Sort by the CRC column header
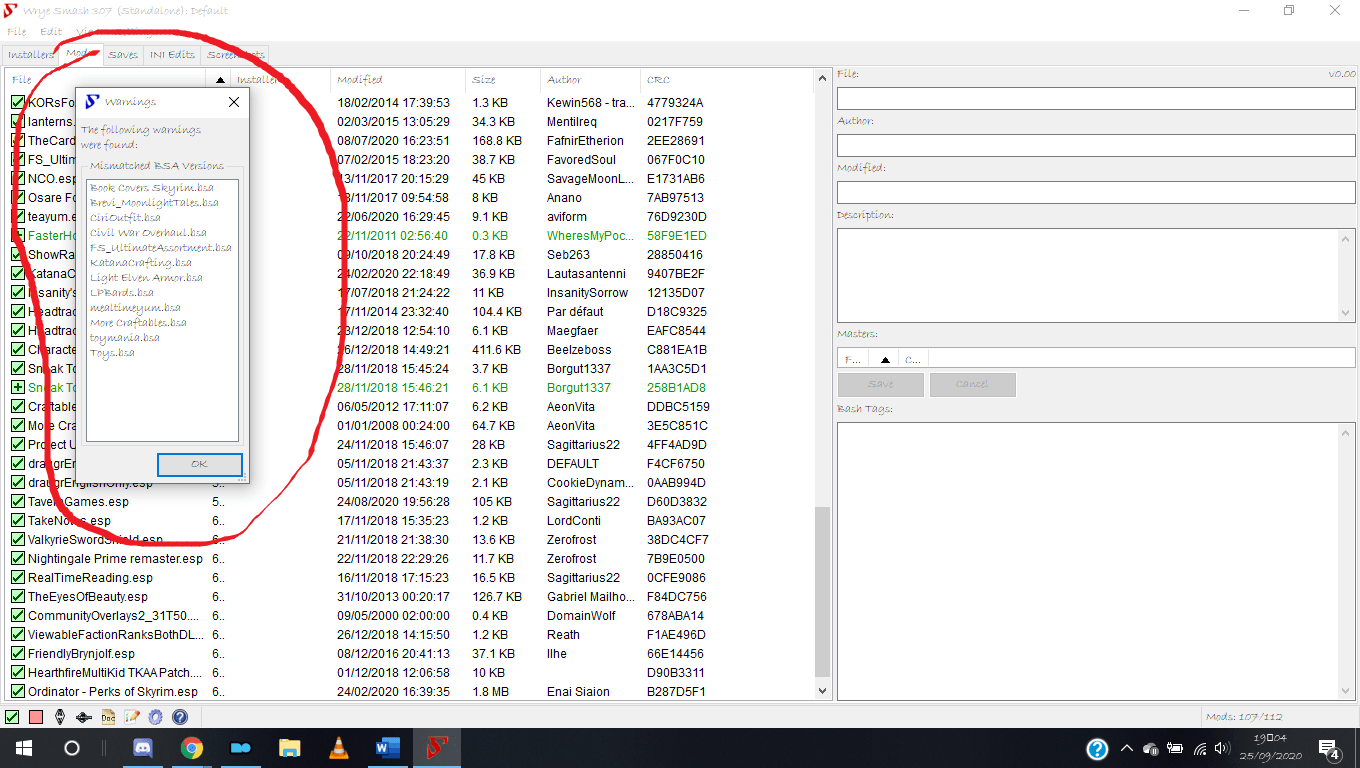The image size is (1360, 768). pos(727,79)
